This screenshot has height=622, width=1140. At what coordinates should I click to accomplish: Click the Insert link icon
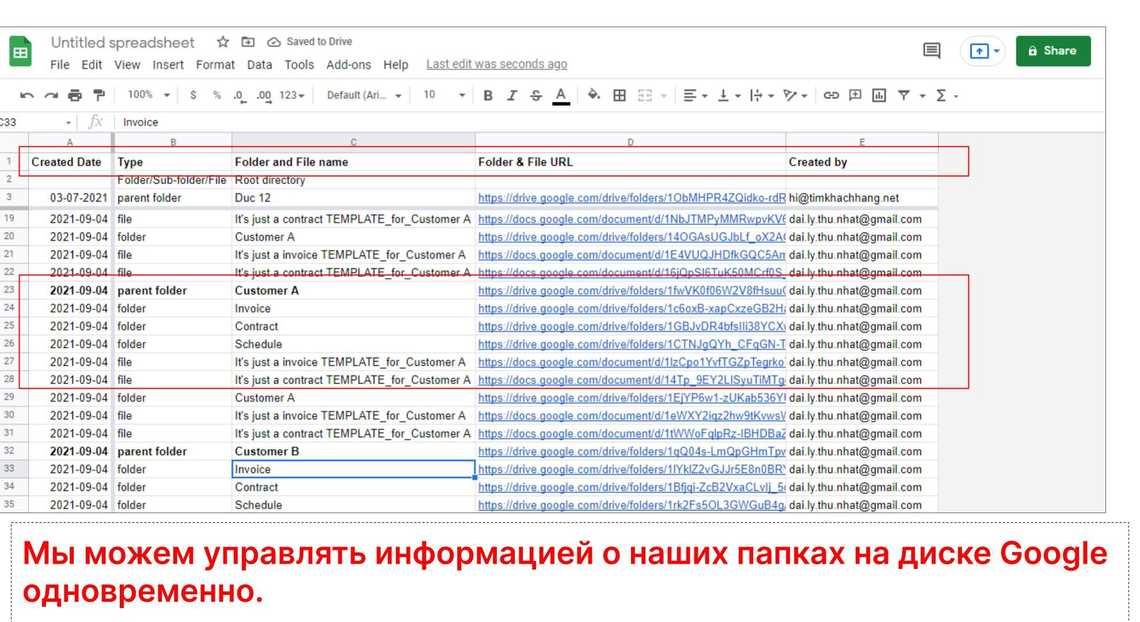[x=831, y=95]
